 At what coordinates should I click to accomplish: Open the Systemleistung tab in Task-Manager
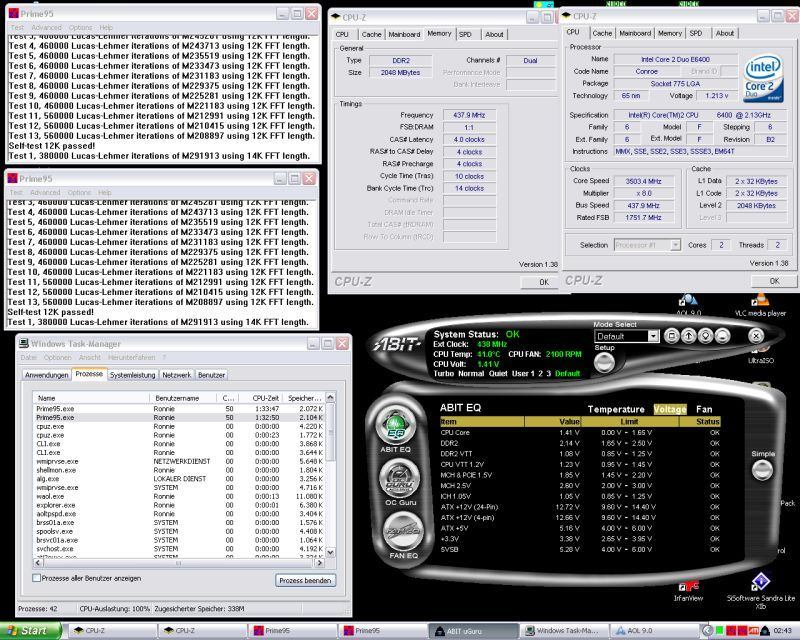pyautogui.click(x=132, y=375)
